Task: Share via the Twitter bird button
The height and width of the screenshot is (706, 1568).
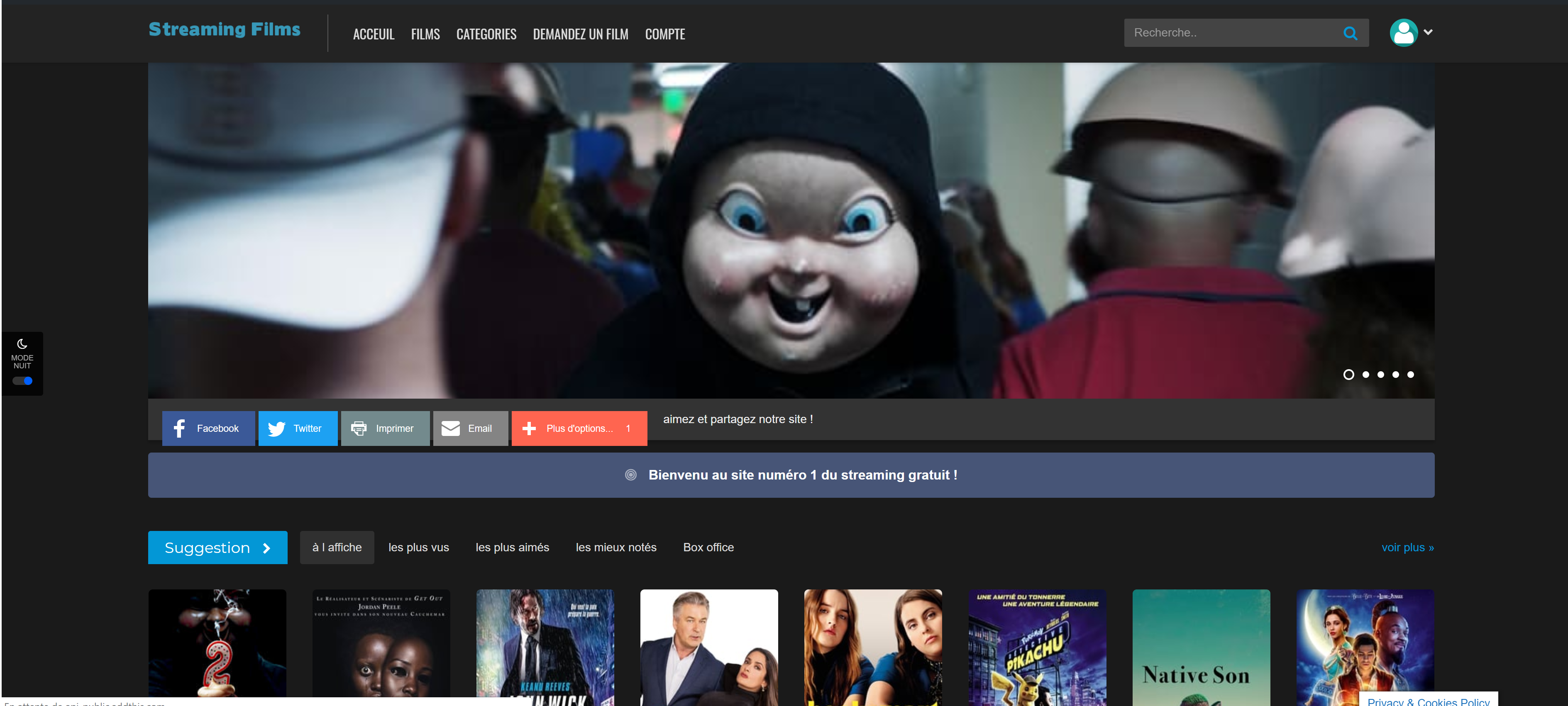Action: pos(298,428)
